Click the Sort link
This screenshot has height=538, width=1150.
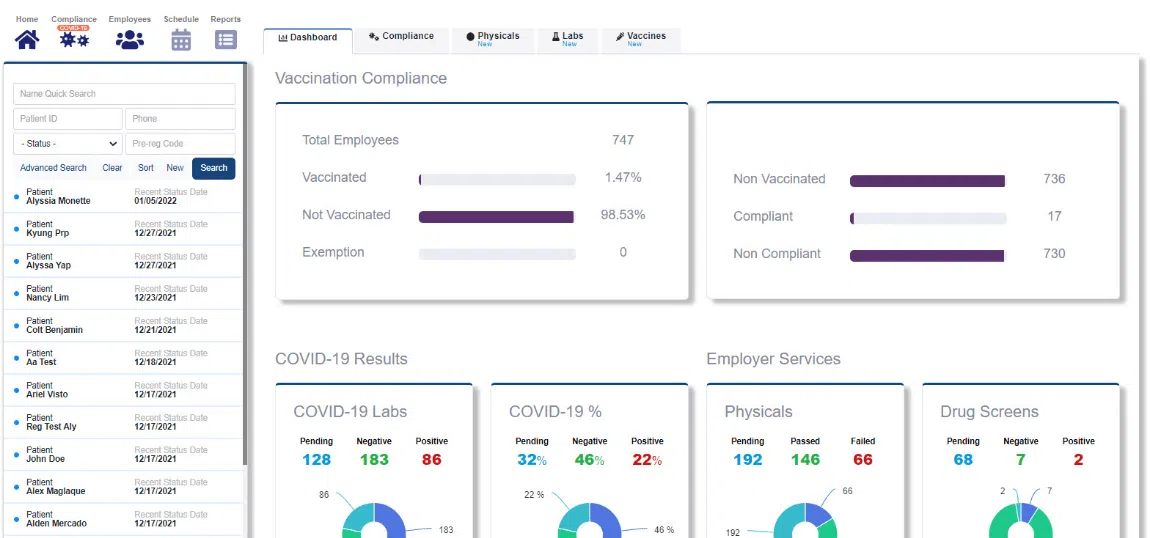tap(146, 168)
